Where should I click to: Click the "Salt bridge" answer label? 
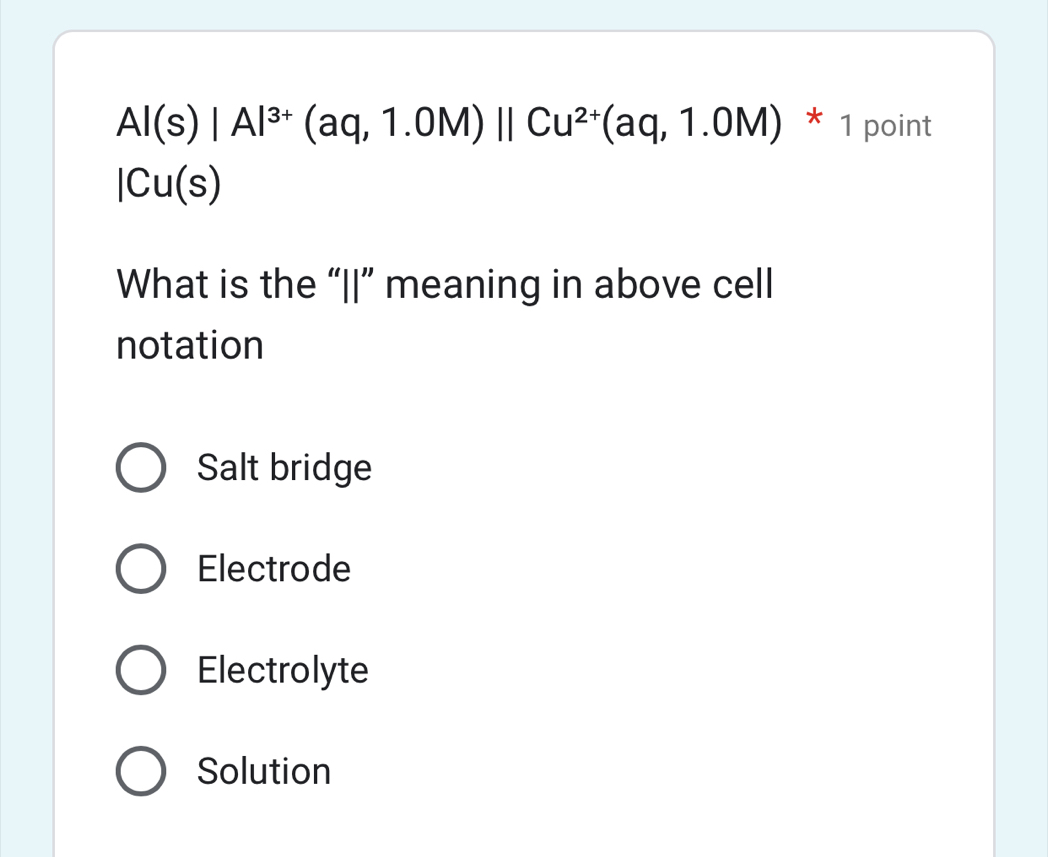pyautogui.click(x=284, y=468)
